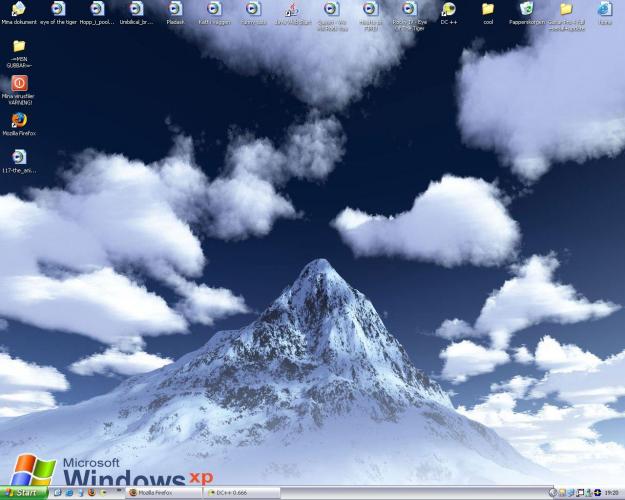Expand hidden tray icons with the arrow

tap(552, 493)
